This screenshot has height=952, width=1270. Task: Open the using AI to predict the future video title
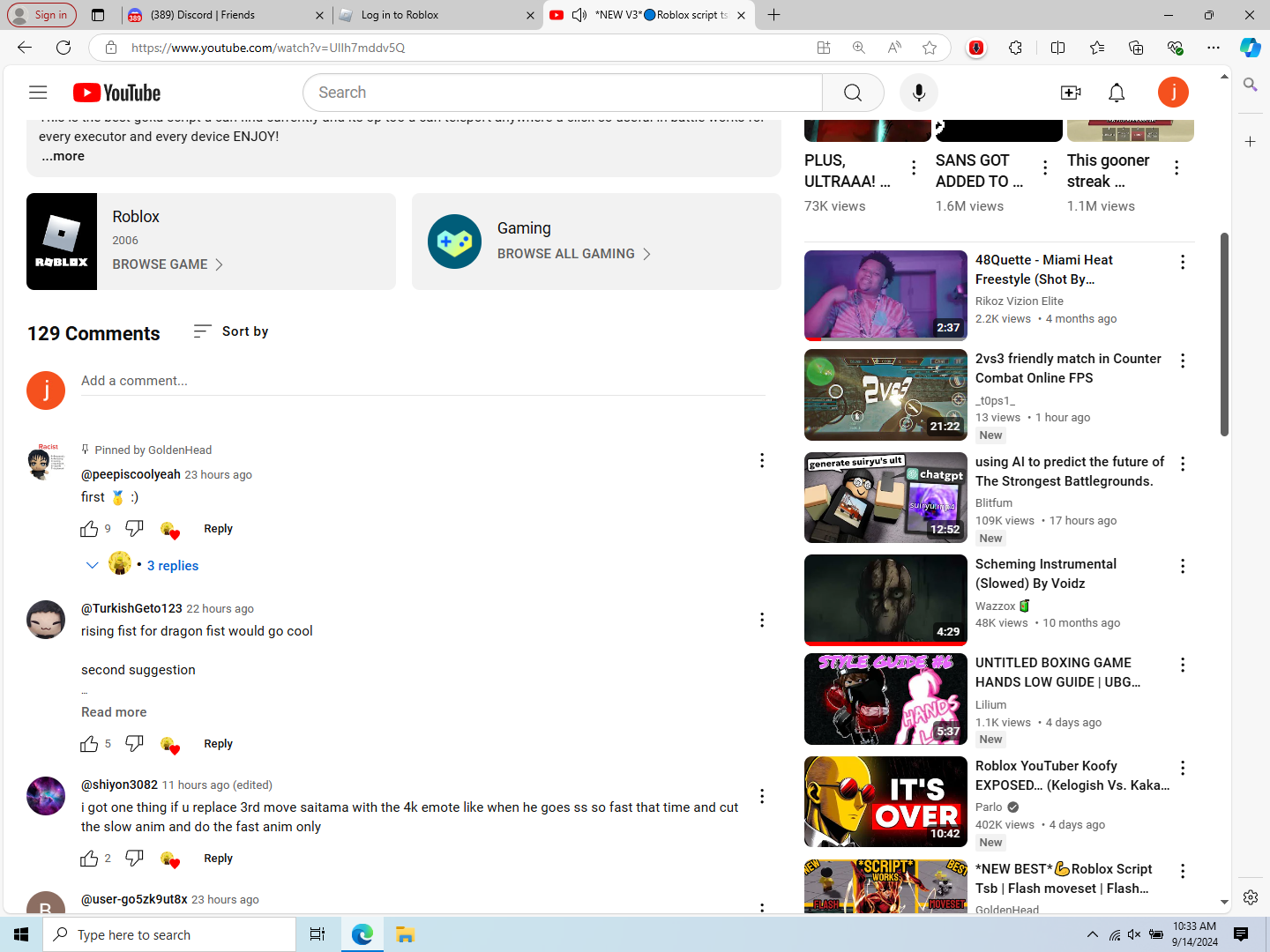(1070, 472)
